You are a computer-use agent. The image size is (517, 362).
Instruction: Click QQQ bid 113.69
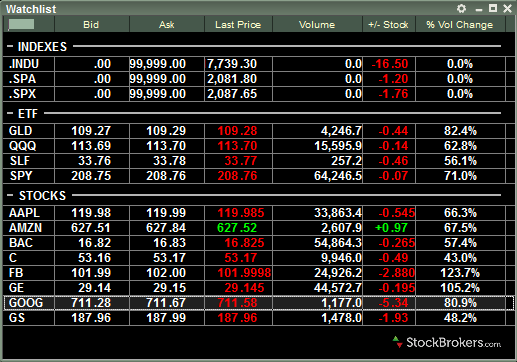(91, 146)
